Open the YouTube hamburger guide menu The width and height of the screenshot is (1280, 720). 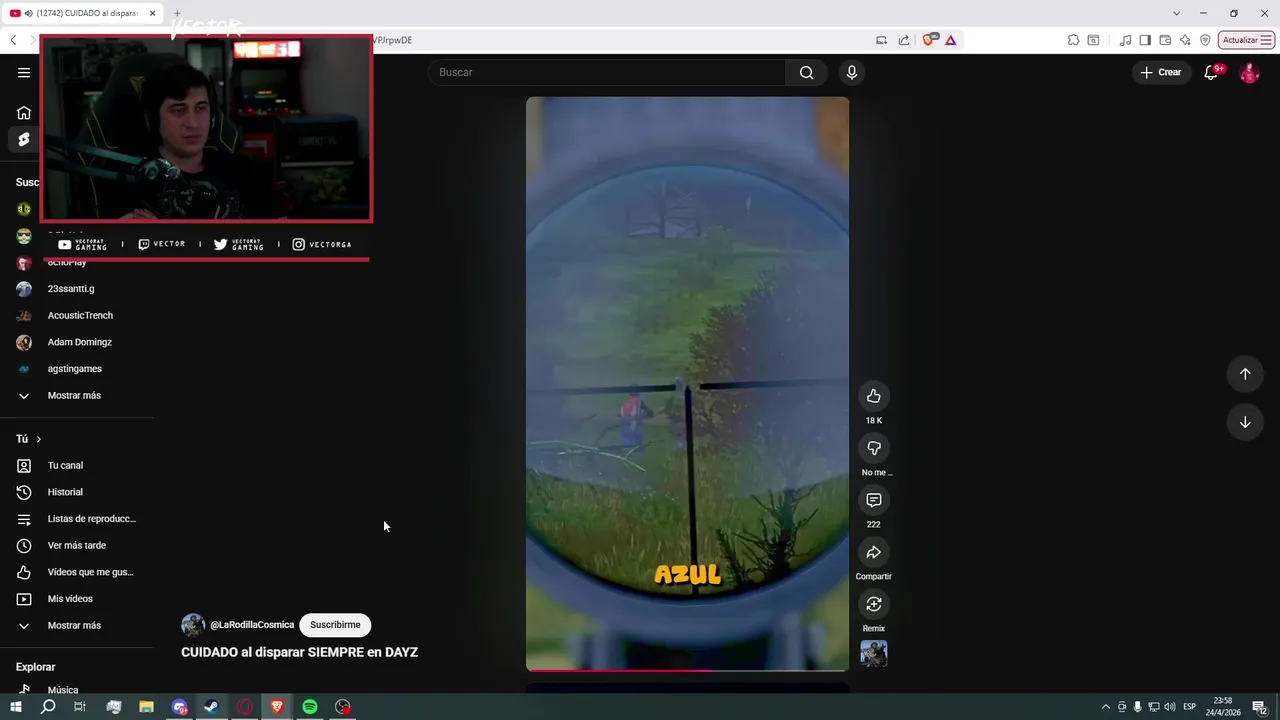pos(24,72)
